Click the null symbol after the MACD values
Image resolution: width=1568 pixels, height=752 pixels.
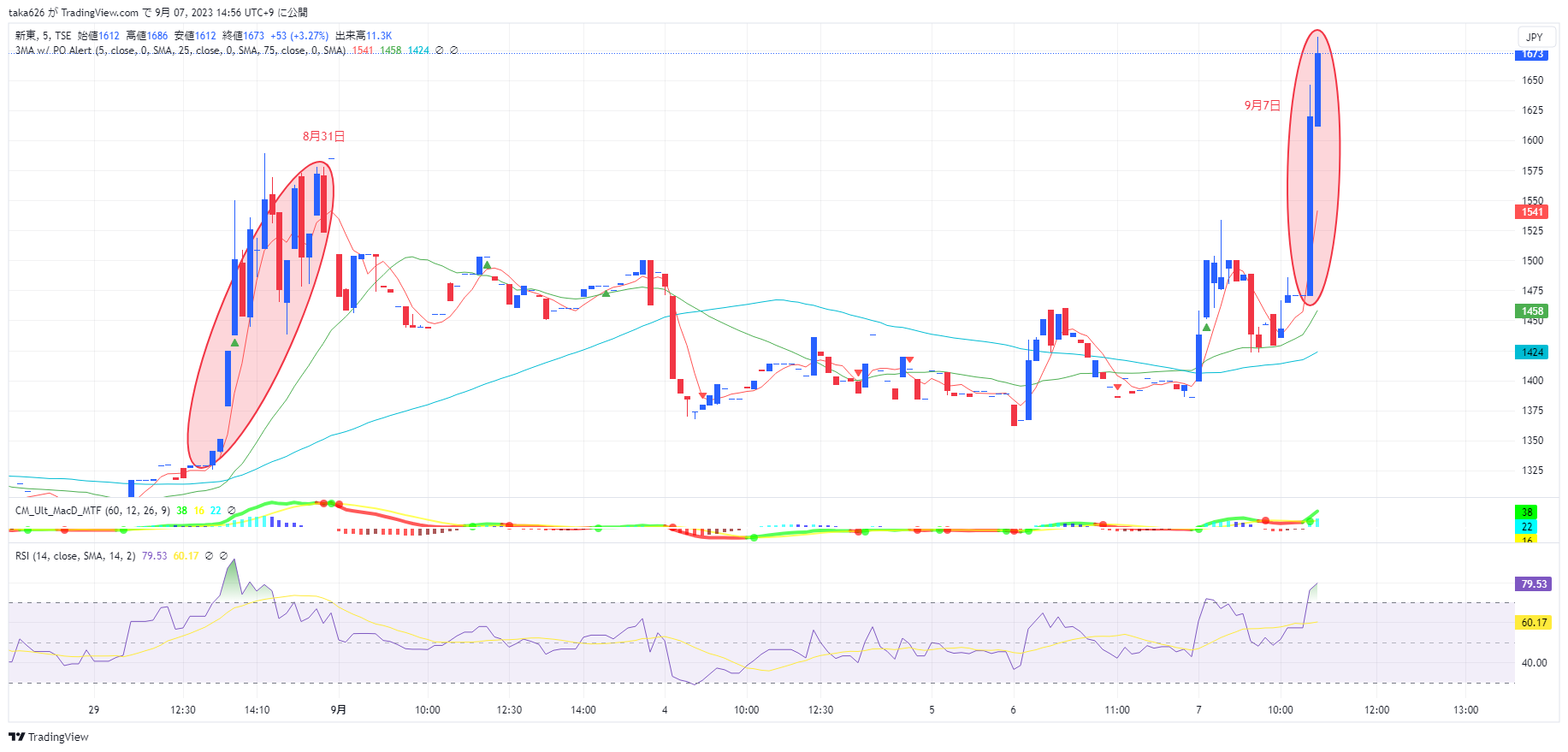pos(232,511)
